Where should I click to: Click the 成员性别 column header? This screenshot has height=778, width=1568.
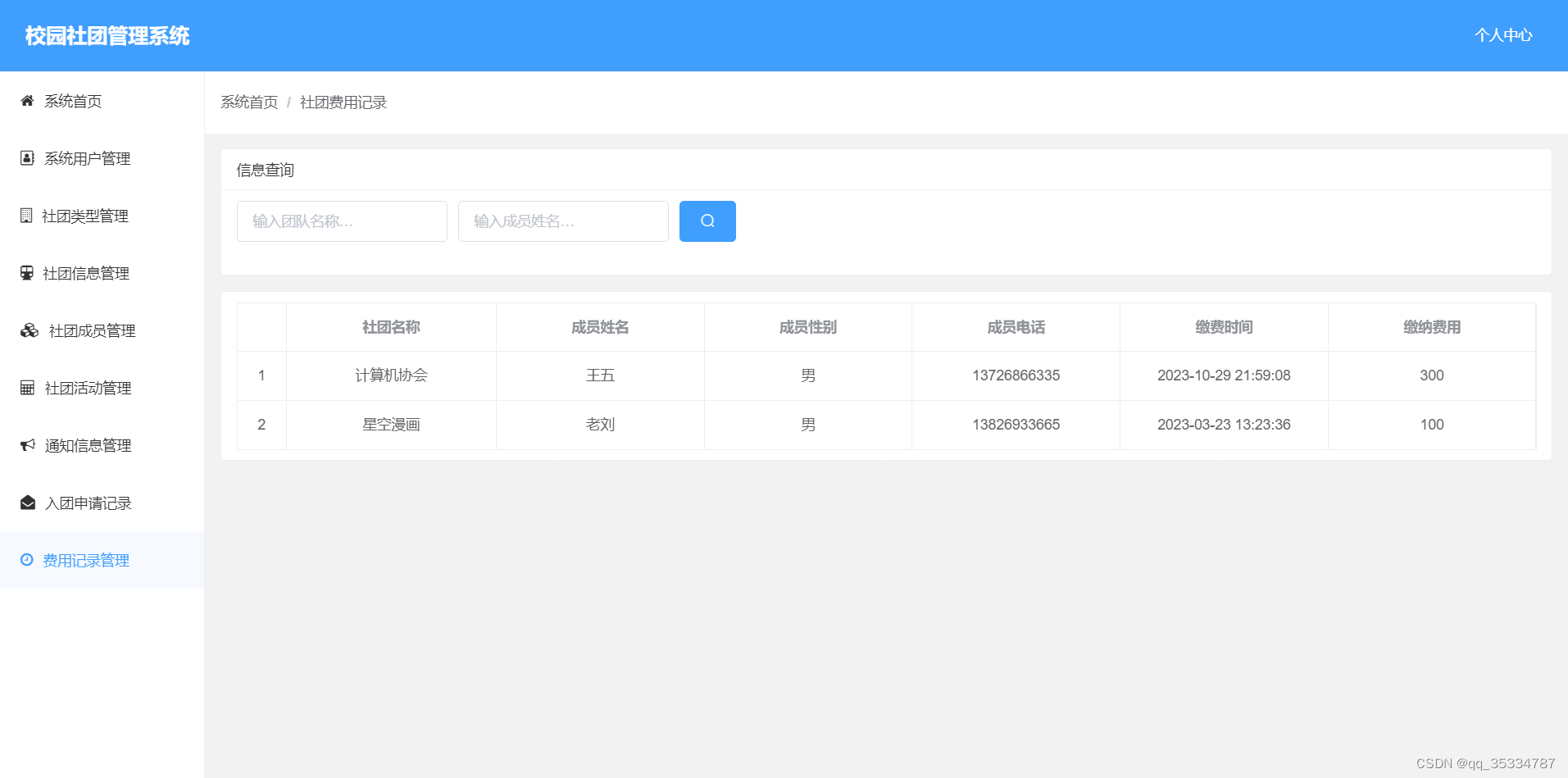pos(808,327)
